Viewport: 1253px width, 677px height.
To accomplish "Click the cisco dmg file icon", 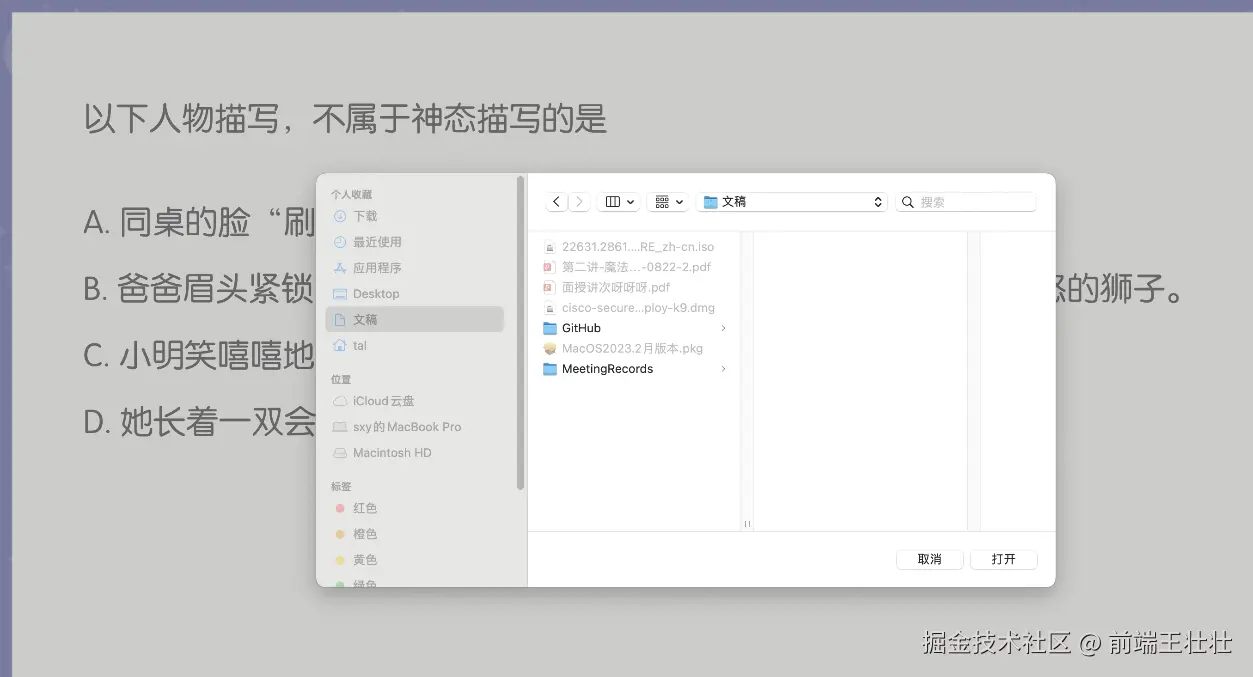I will (x=549, y=308).
